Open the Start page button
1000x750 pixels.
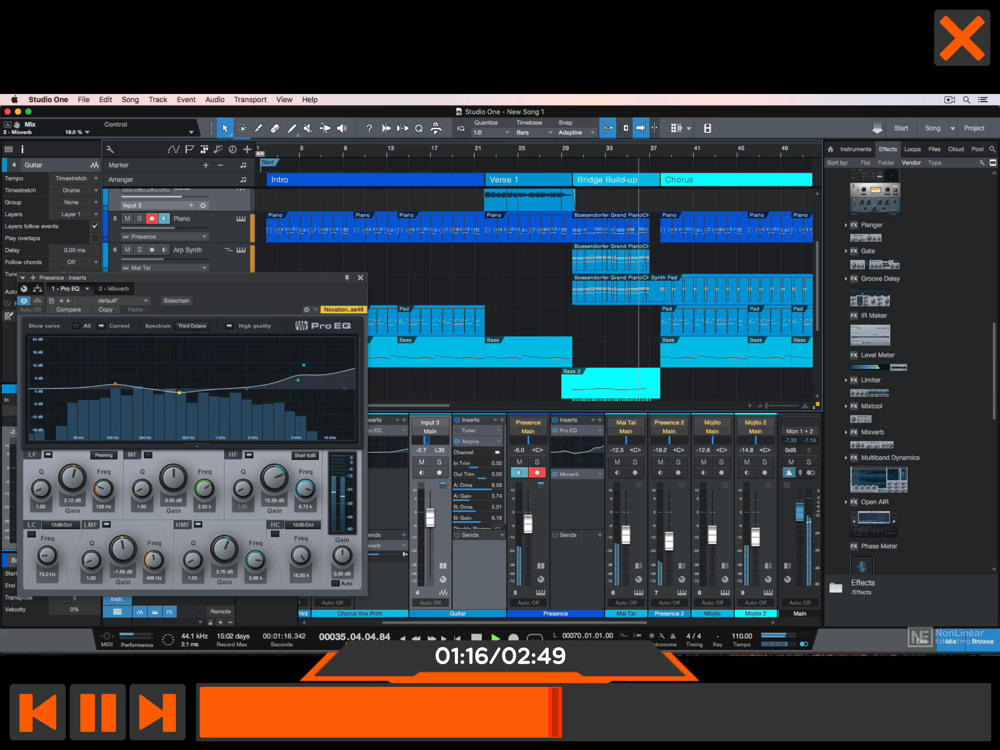click(901, 128)
